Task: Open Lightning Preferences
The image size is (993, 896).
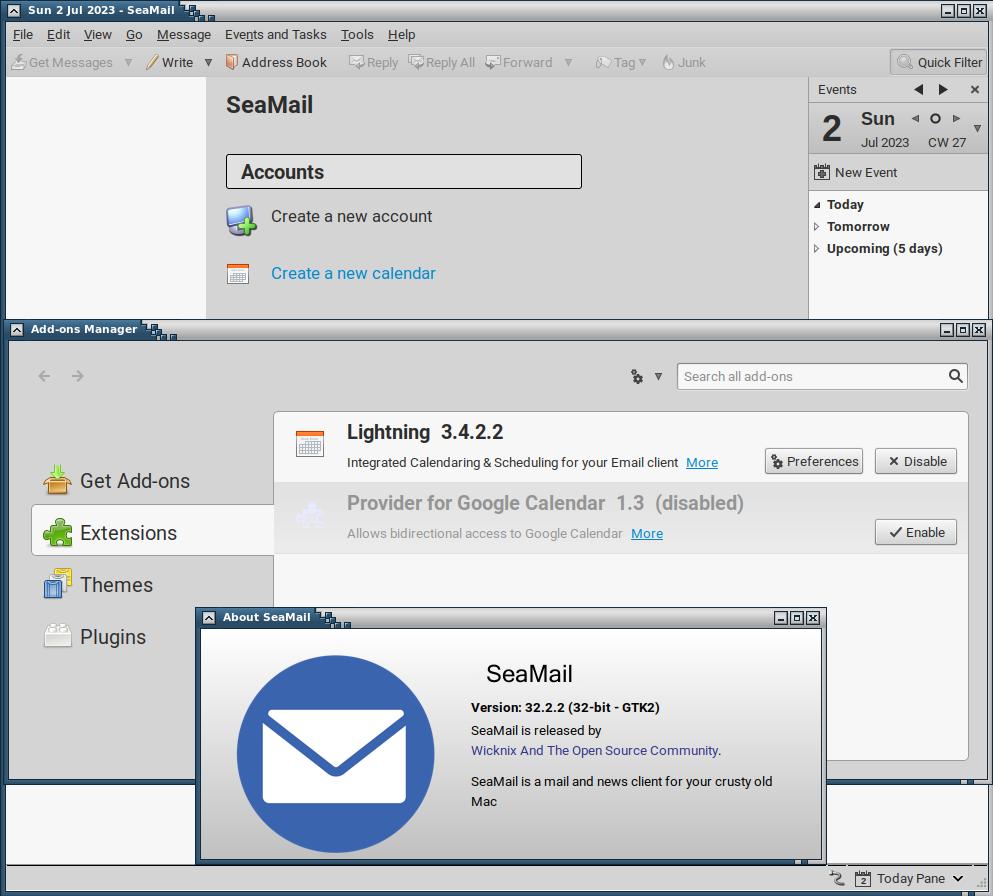Action: [814, 462]
